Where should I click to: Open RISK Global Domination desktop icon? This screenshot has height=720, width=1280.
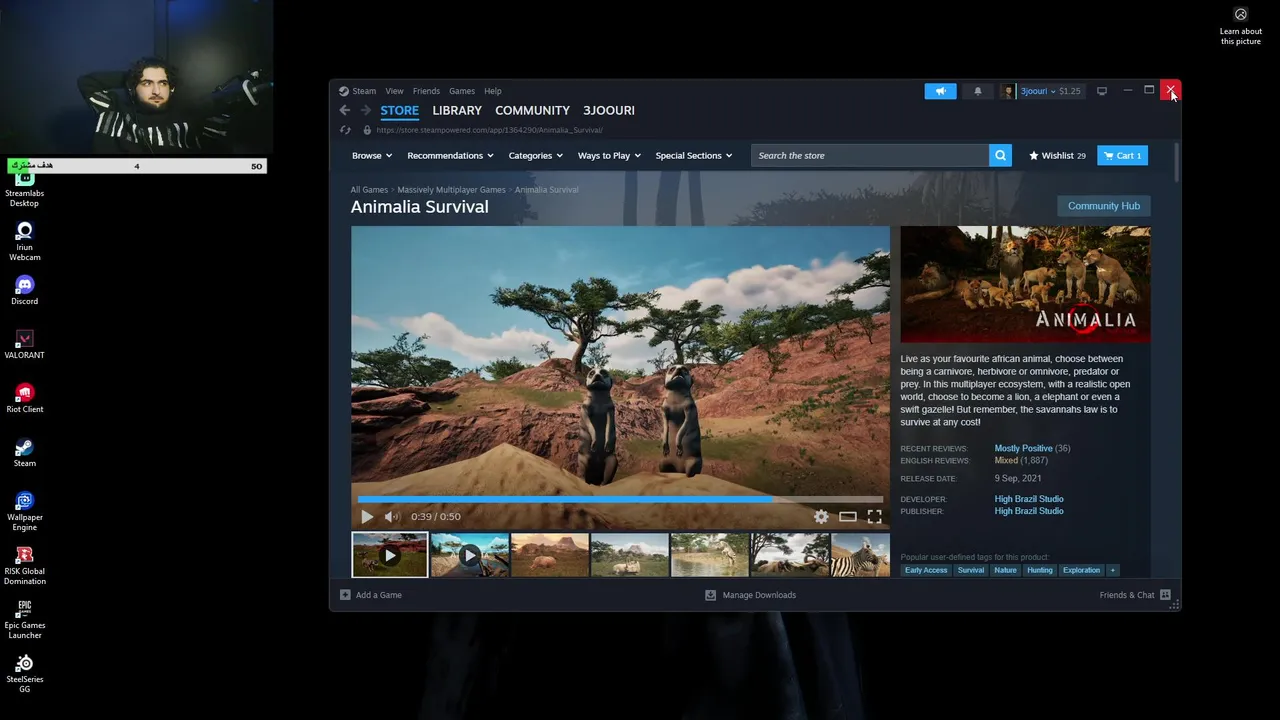[x=25, y=565]
